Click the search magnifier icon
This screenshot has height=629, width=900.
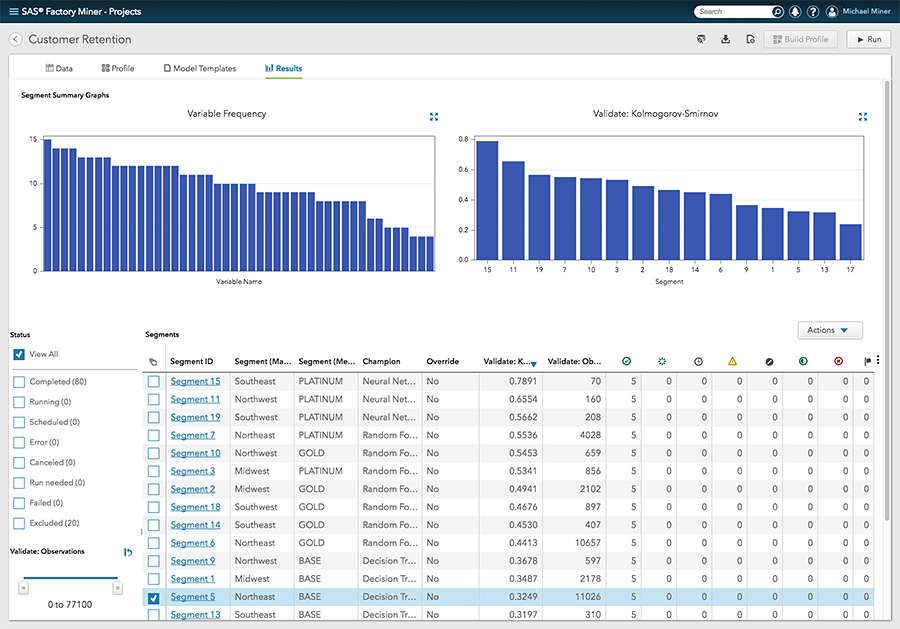click(777, 12)
